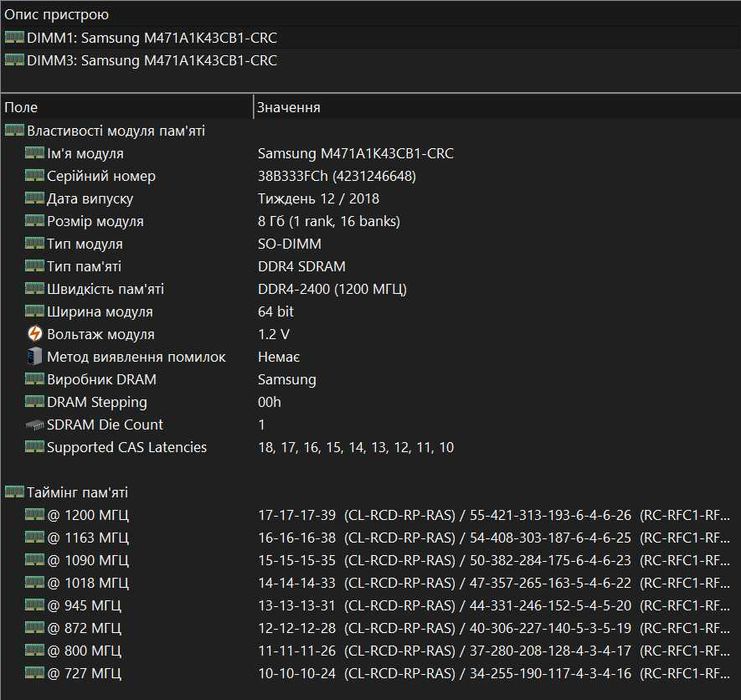Click the lightning icon beside Вольтаж модуля
This screenshot has width=741, height=700.
(x=34, y=334)
